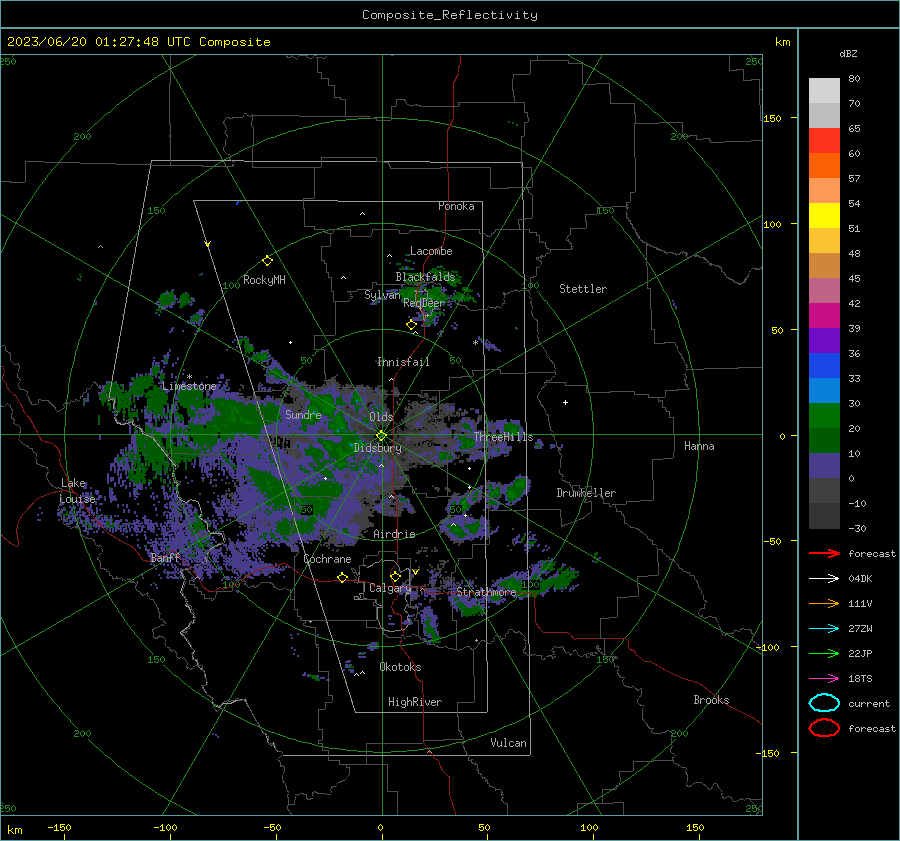The width and height of the screenshot is (900, 841).
Task: Click the yellow diamond marker near Cochrane
Action: (342, 577)
